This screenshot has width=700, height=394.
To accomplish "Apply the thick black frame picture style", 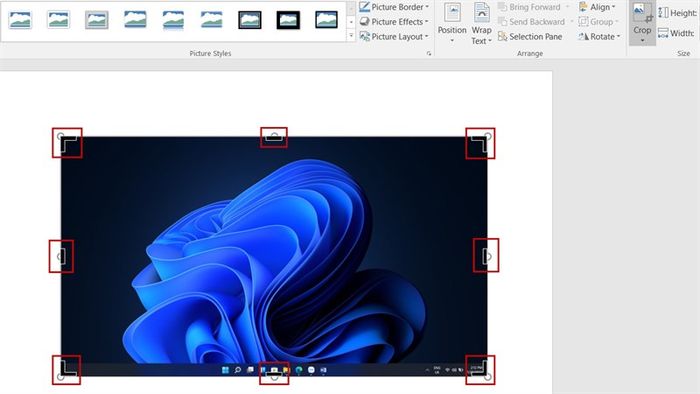I will pos(288,20).
